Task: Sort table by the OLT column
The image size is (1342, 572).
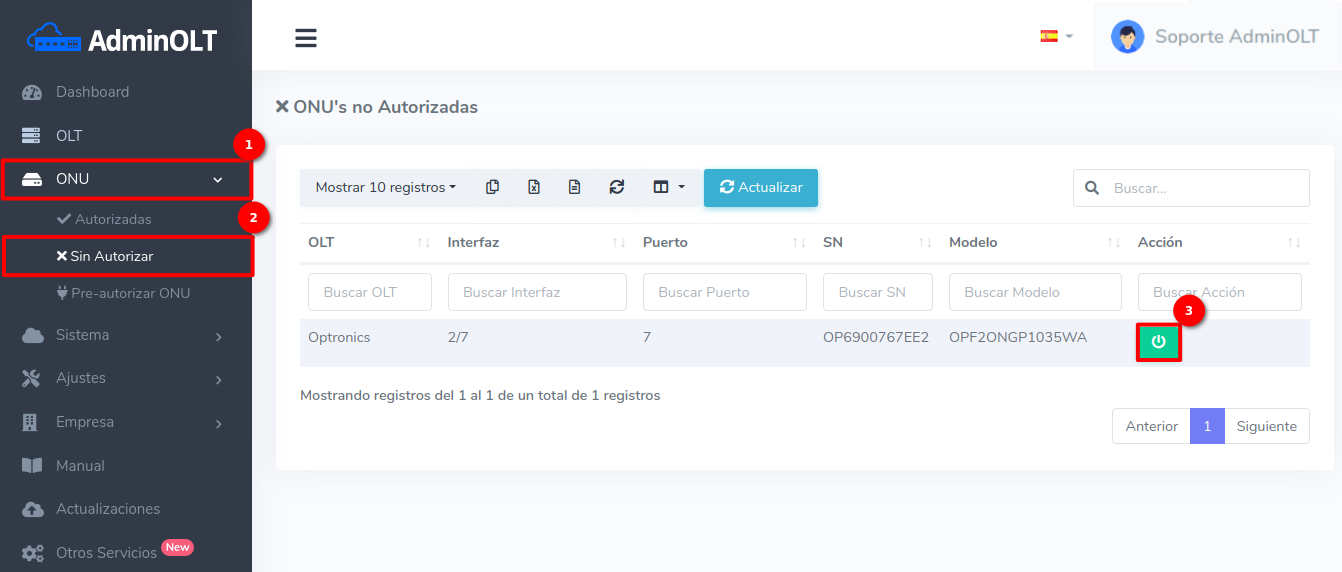Action: point(366,242)
